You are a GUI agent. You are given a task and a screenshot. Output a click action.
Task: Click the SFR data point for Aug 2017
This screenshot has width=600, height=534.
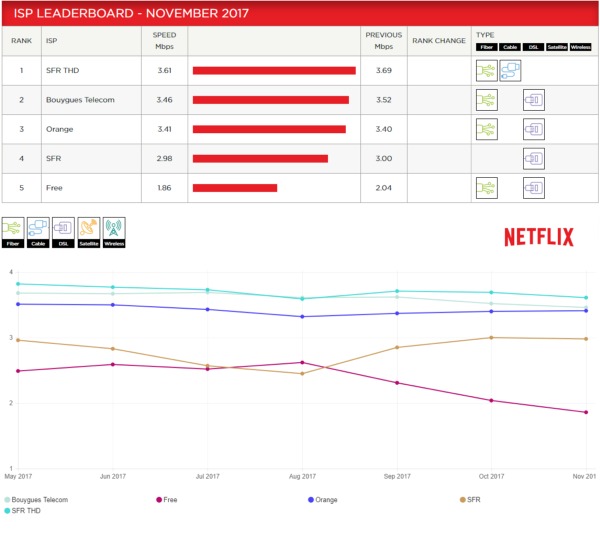[x=302, y=374]
